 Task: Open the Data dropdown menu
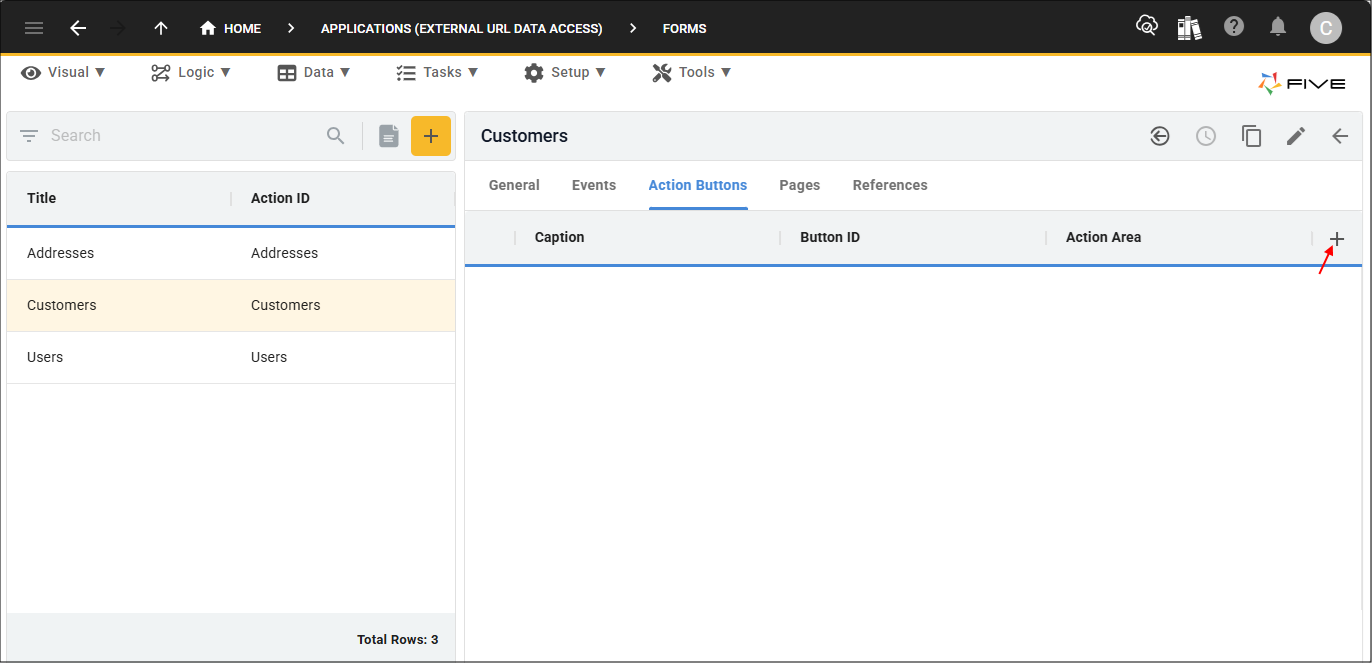click(x=314, y=72)
